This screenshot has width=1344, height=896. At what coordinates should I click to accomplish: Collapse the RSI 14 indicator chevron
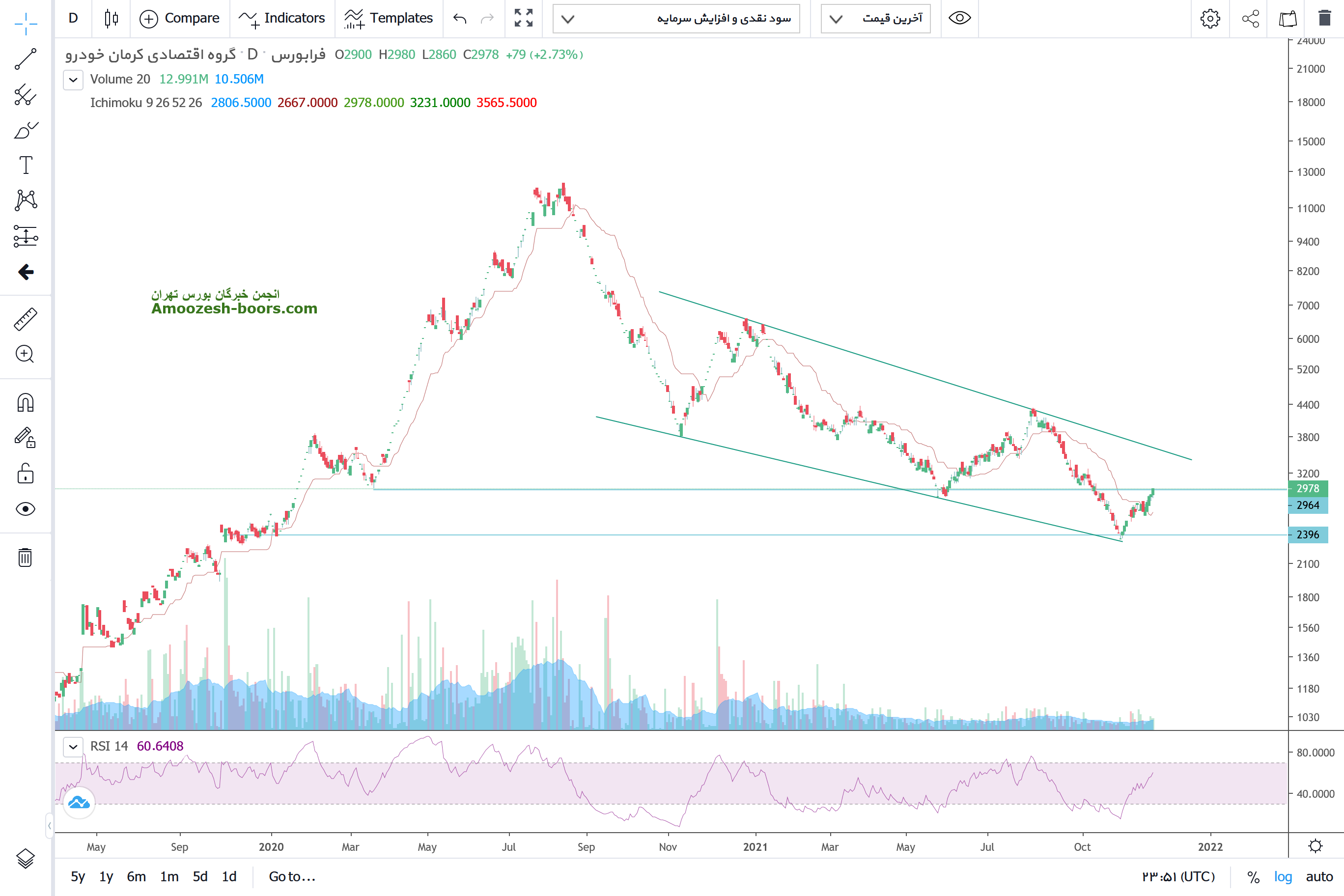(x=73, y=746)
